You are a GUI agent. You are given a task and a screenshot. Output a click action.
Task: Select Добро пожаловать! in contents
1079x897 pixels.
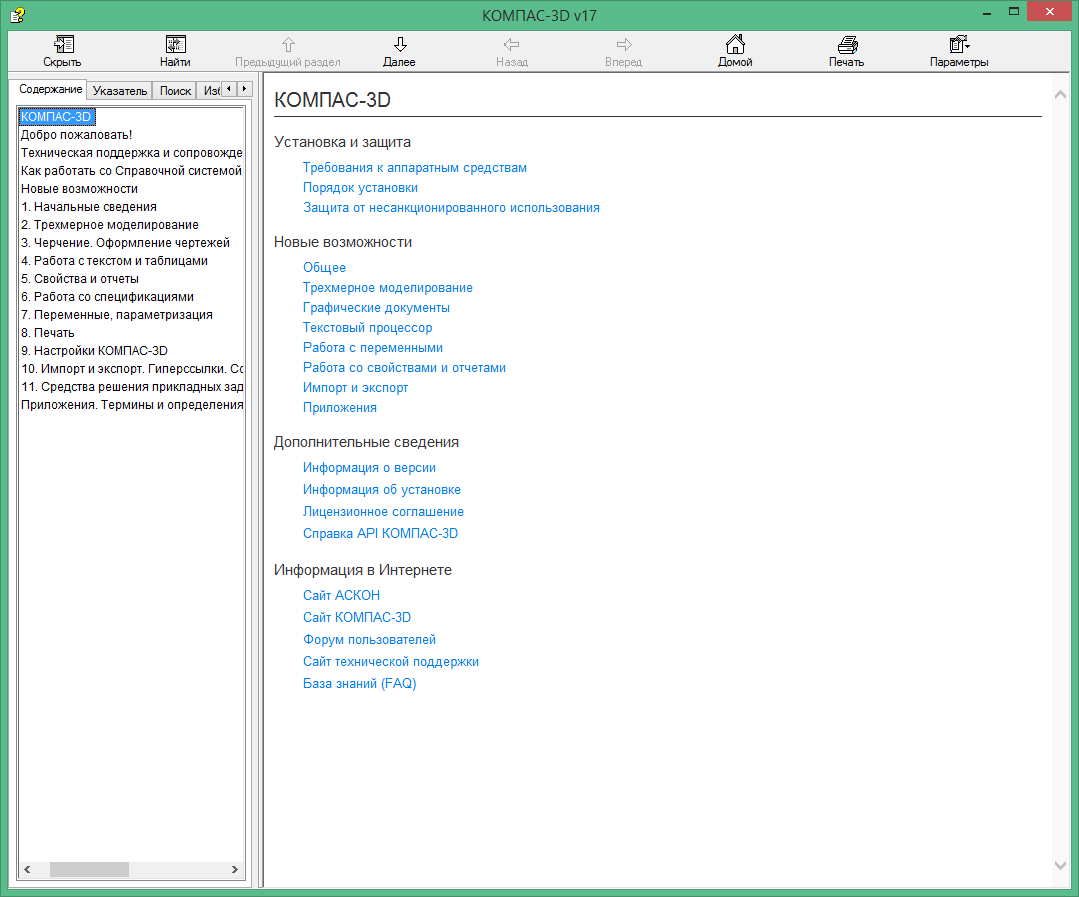click(x=76, y=135)
